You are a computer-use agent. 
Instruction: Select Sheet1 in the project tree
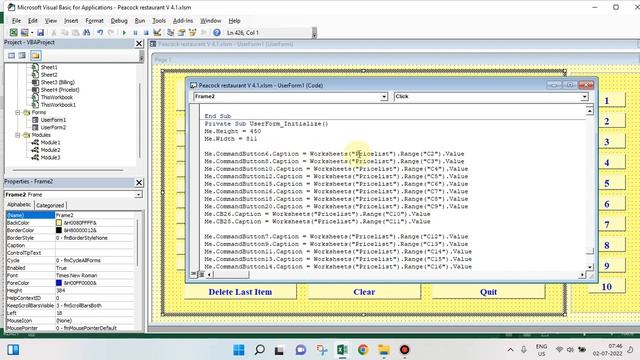(x=49, y=67)
